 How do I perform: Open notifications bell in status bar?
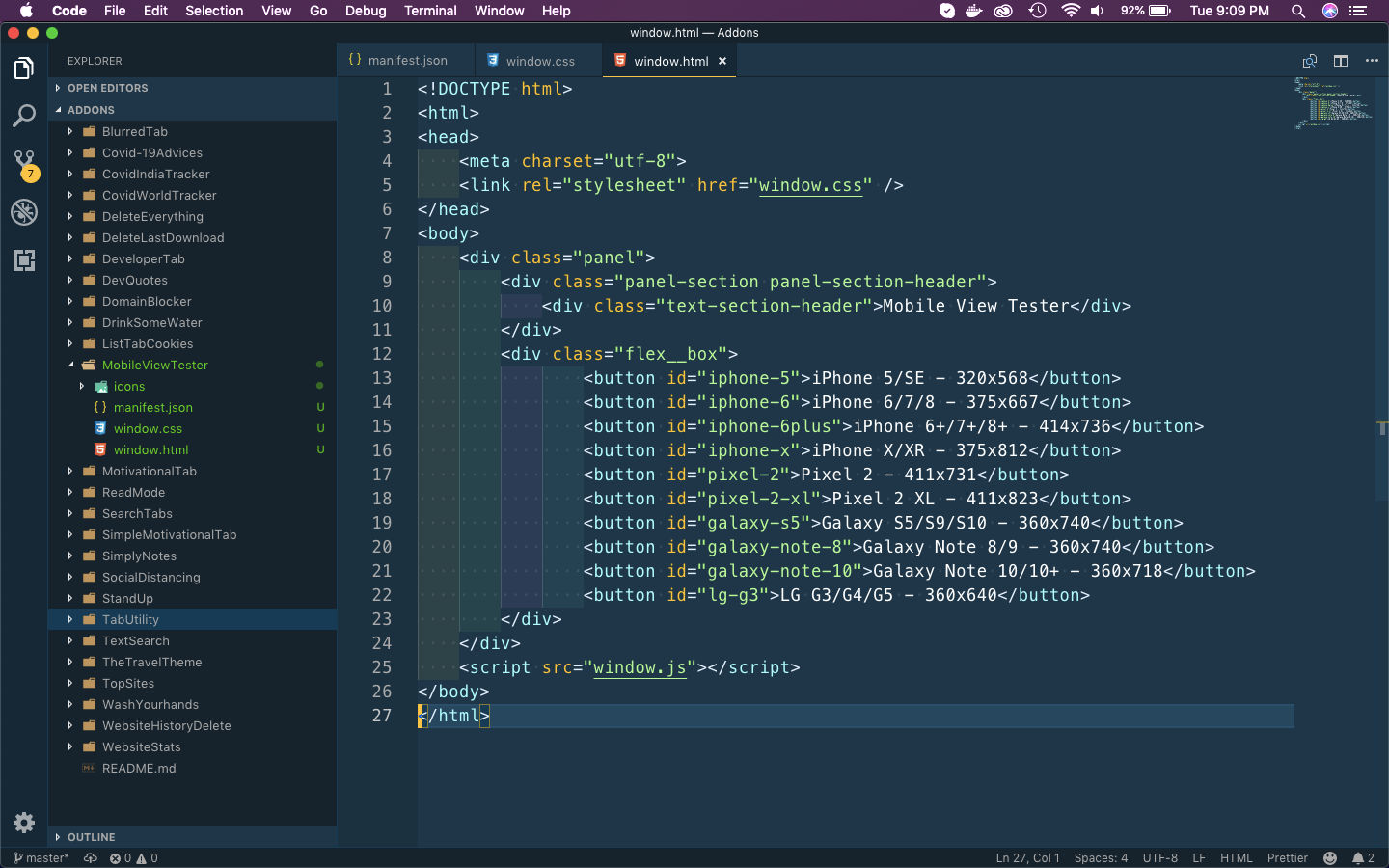point(1363,858)
